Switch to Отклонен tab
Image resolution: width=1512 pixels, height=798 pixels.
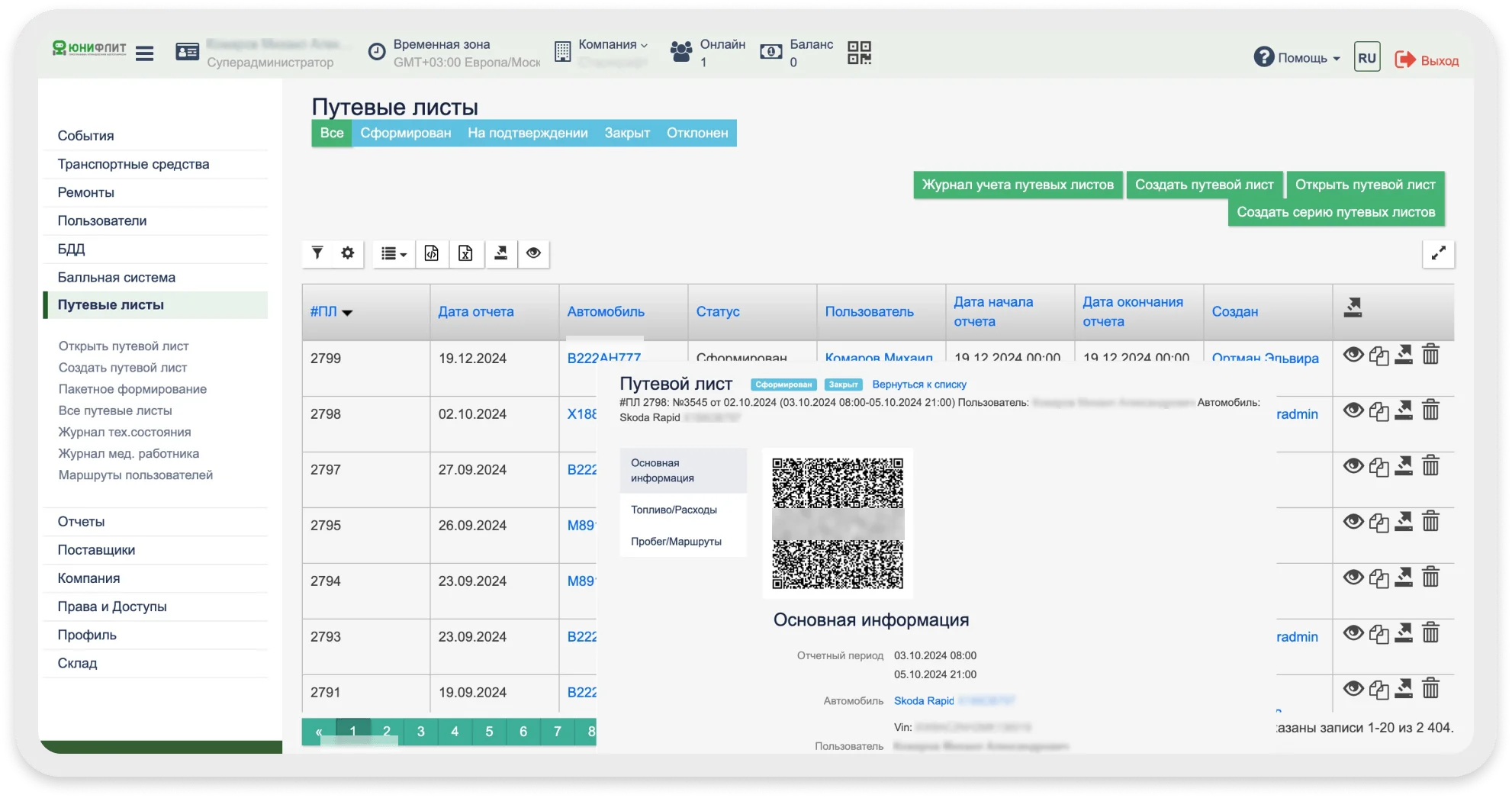pos(697,133)
